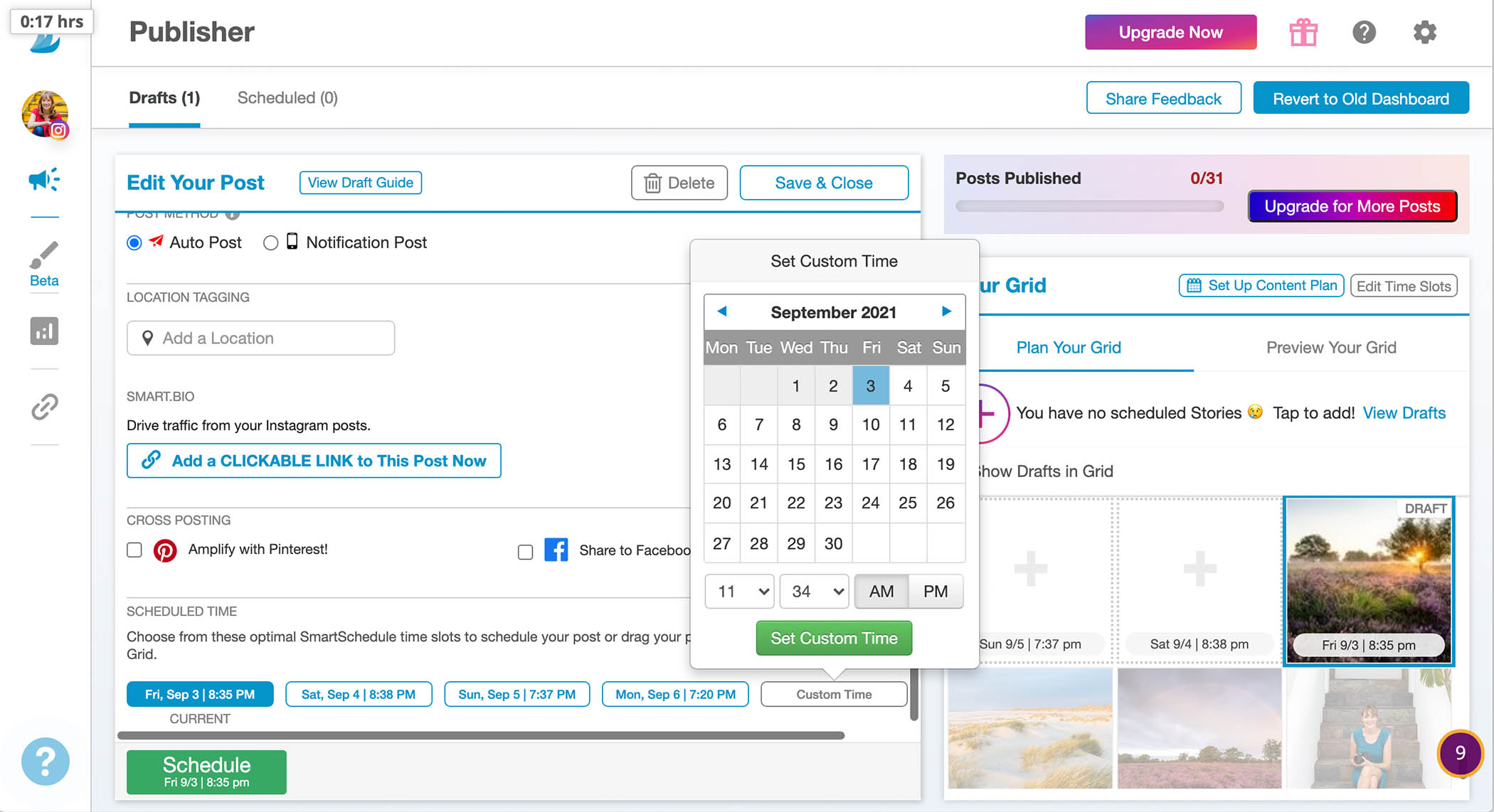Click the help question mark in header
The width and height of the screenshot is (1494, 812).
click(1364, 32)
